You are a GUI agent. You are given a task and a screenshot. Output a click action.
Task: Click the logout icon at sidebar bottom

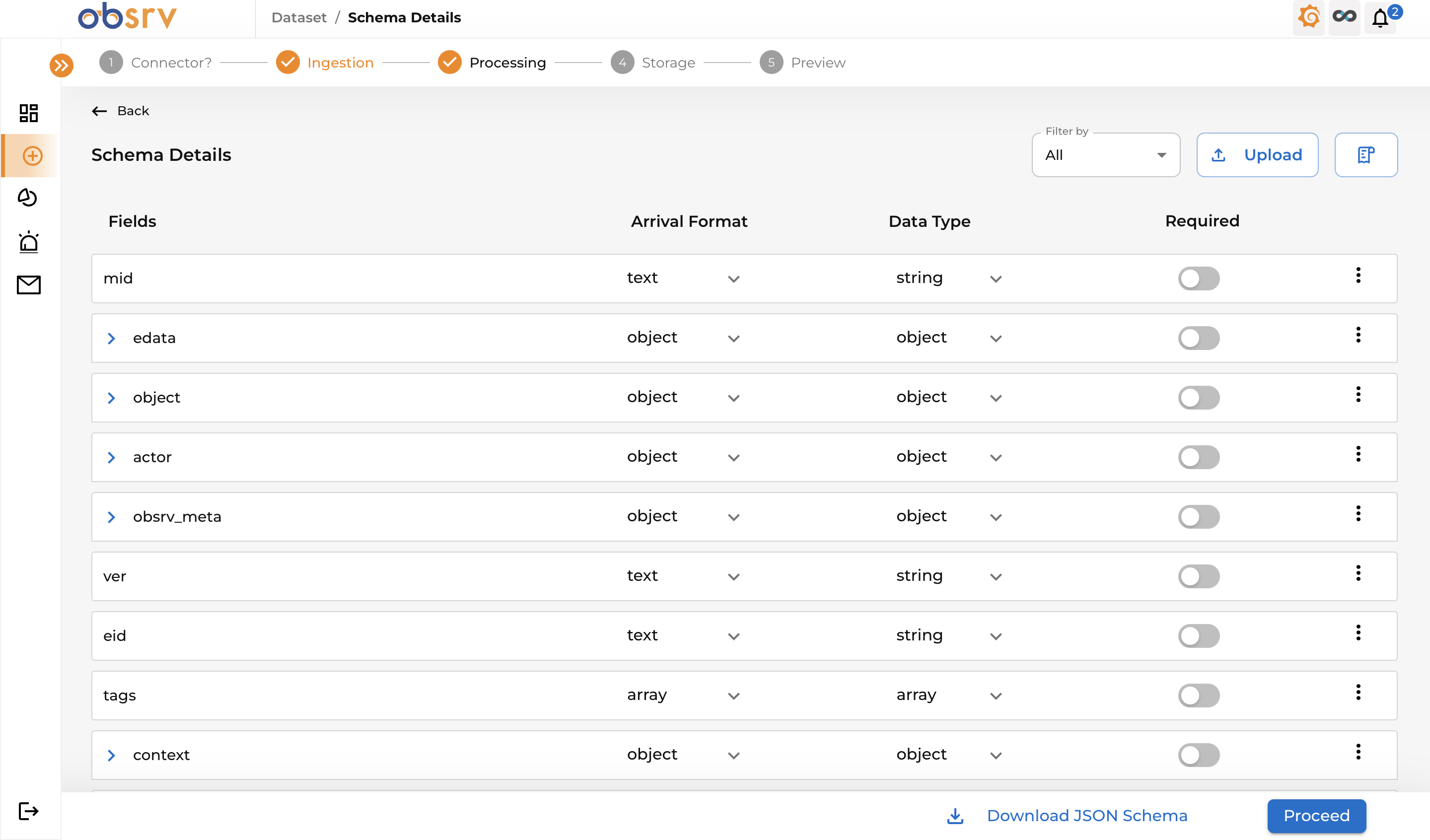[28, 811]
